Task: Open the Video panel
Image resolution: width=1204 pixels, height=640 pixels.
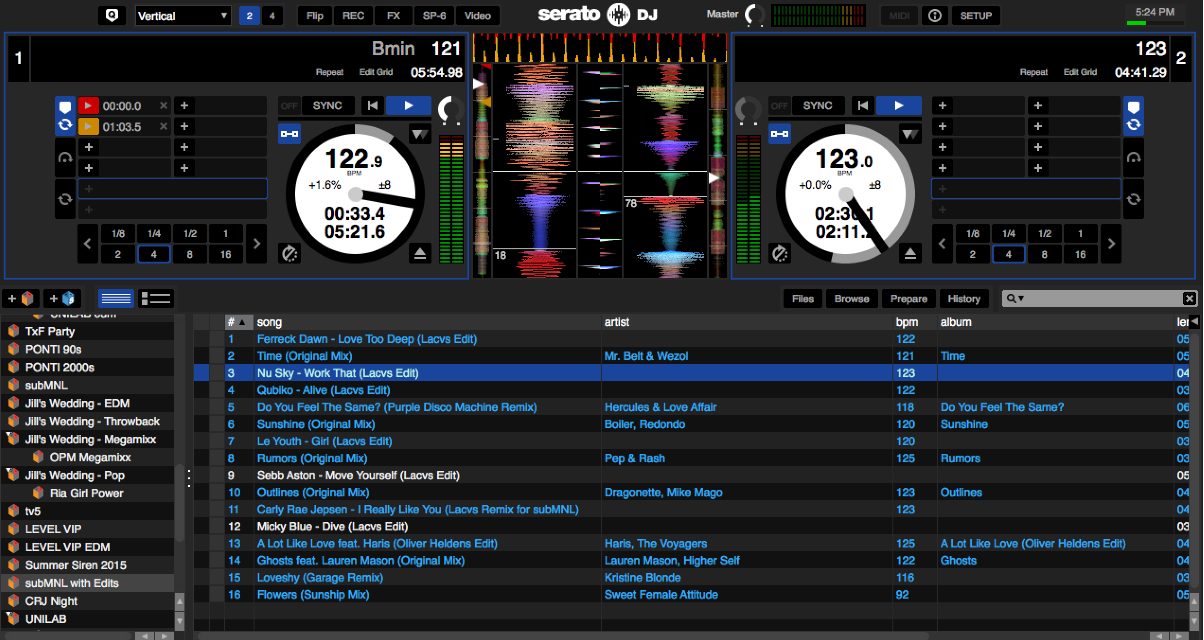Action: 478,15
